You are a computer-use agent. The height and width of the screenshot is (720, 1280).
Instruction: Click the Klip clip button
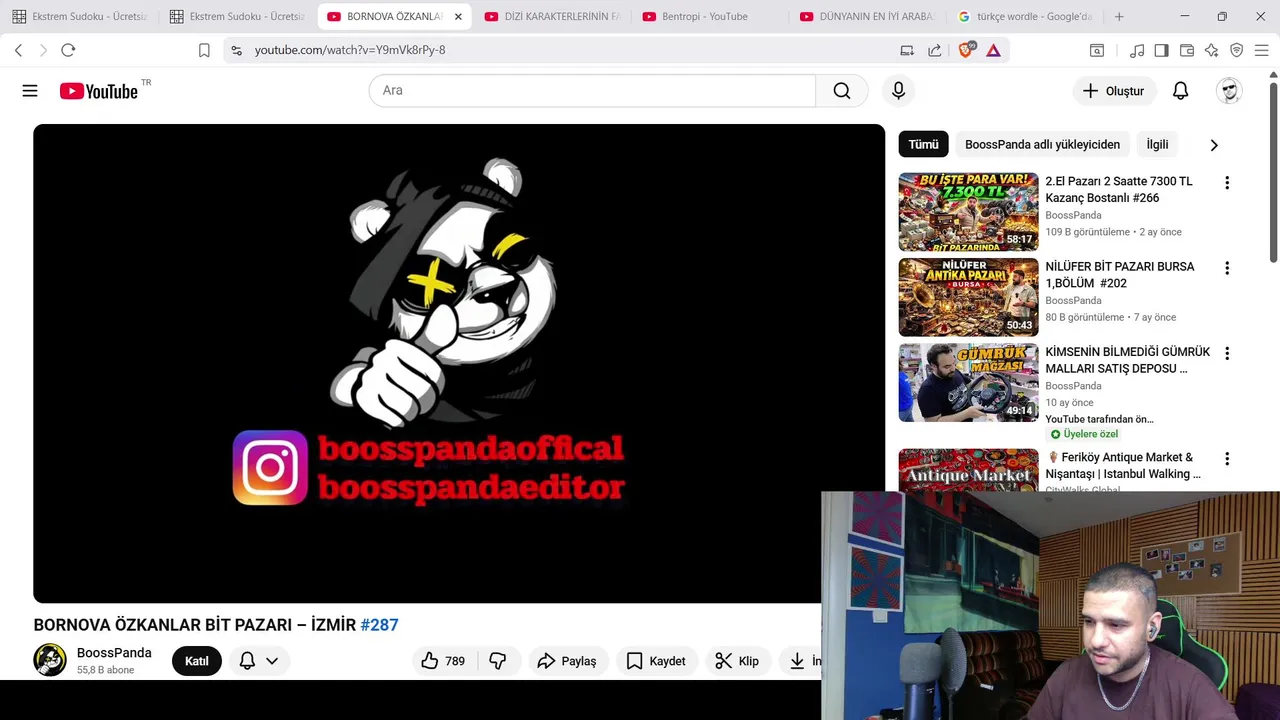(737, 661)
